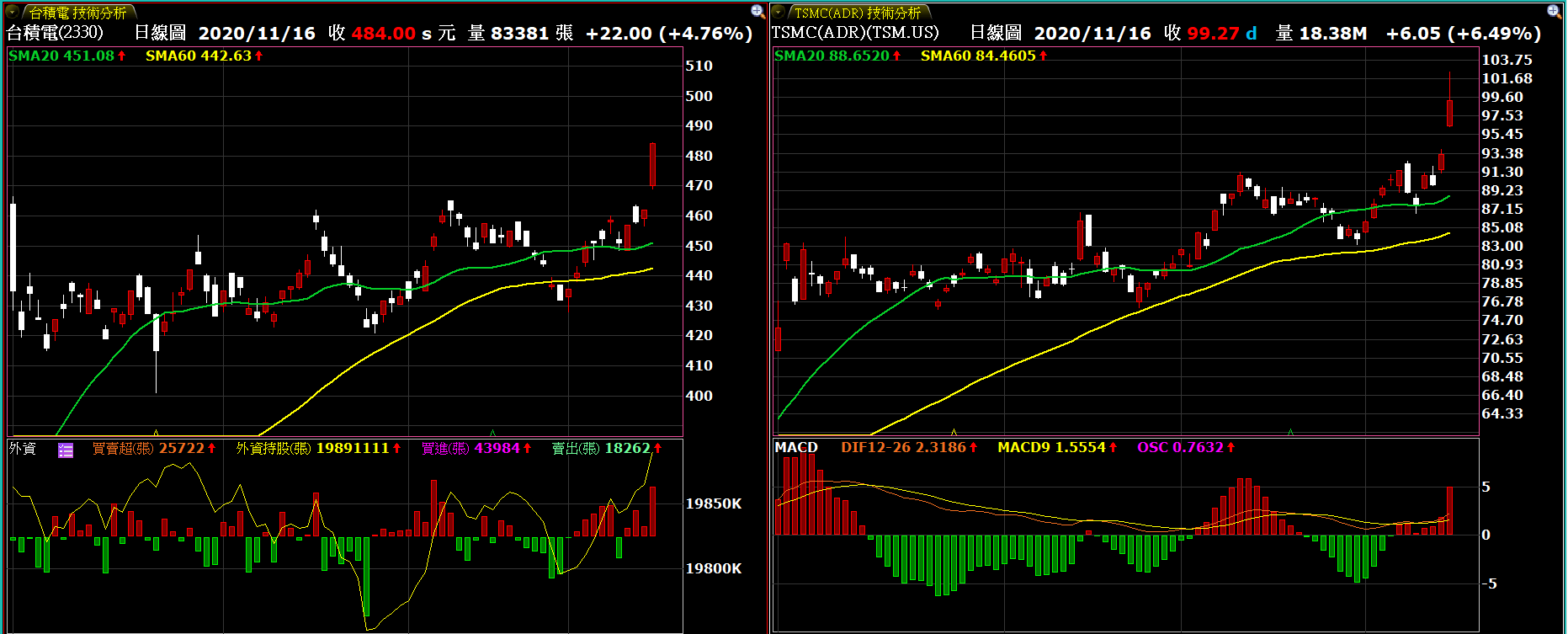The image size is (1568, 634).
Task: Click volume value 18.38M
Action: click(1333, 34)
